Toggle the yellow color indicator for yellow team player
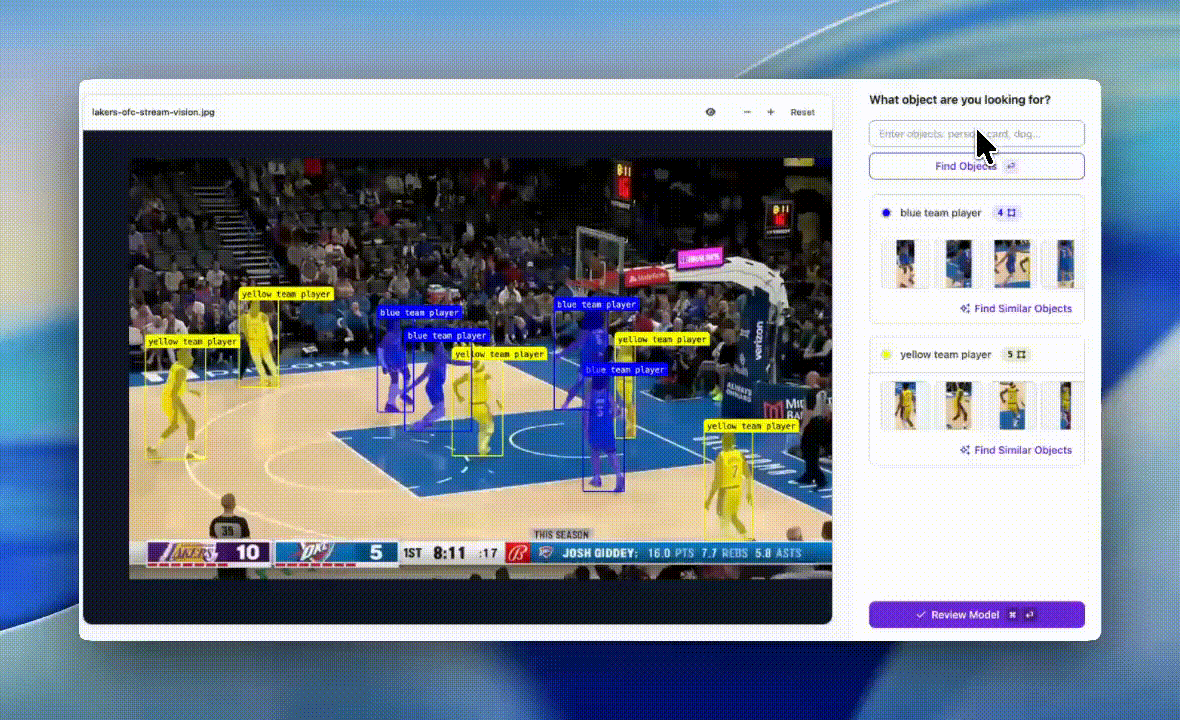Image resolution: width=1180 pixels, height=720 pixels. (x=886, y=354)
